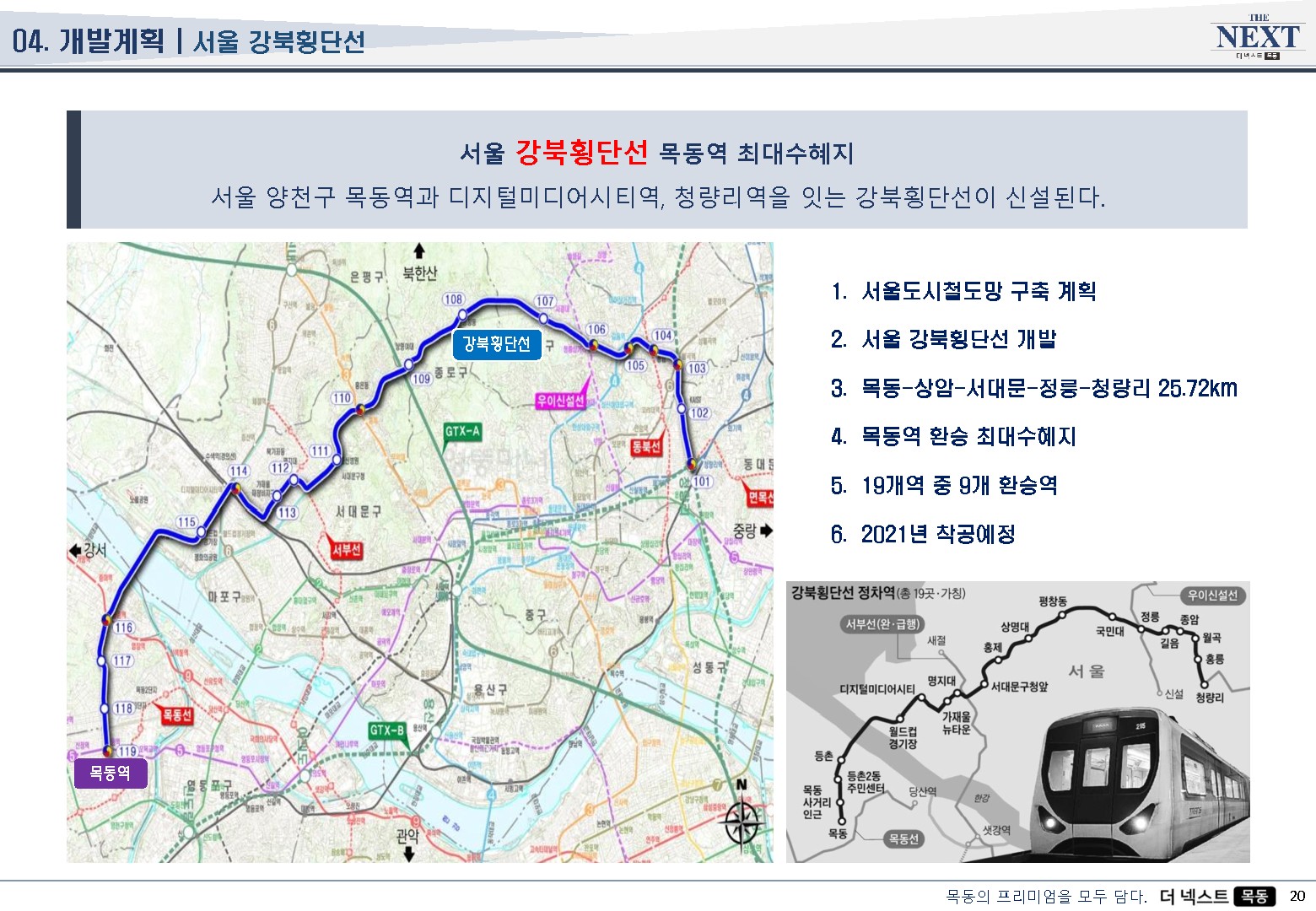The height and width of the screenshot is (911, 1316).
Task: Click '가재울 뉴타운' station in the diagram
Action: [x=957, y=723]
